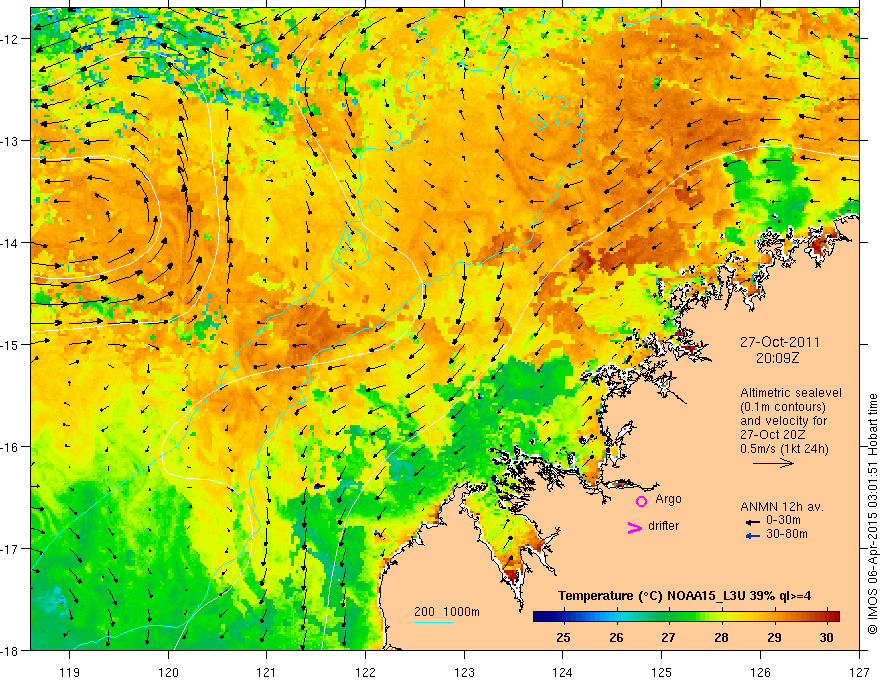This screenshot has width=880, height=680.
Task: Click the colorbar tick label '25'
Action: (563, 637)
